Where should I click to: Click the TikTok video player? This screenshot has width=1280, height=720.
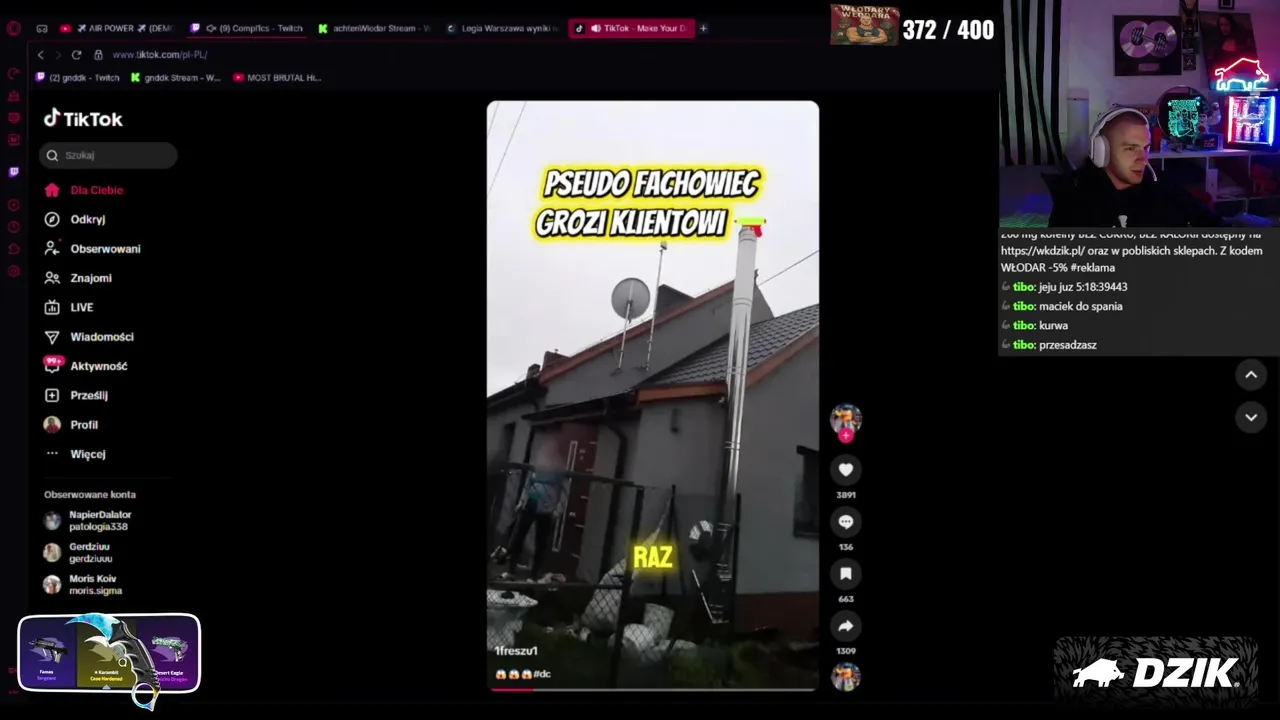pyautogui.click(x=652, y=395)
